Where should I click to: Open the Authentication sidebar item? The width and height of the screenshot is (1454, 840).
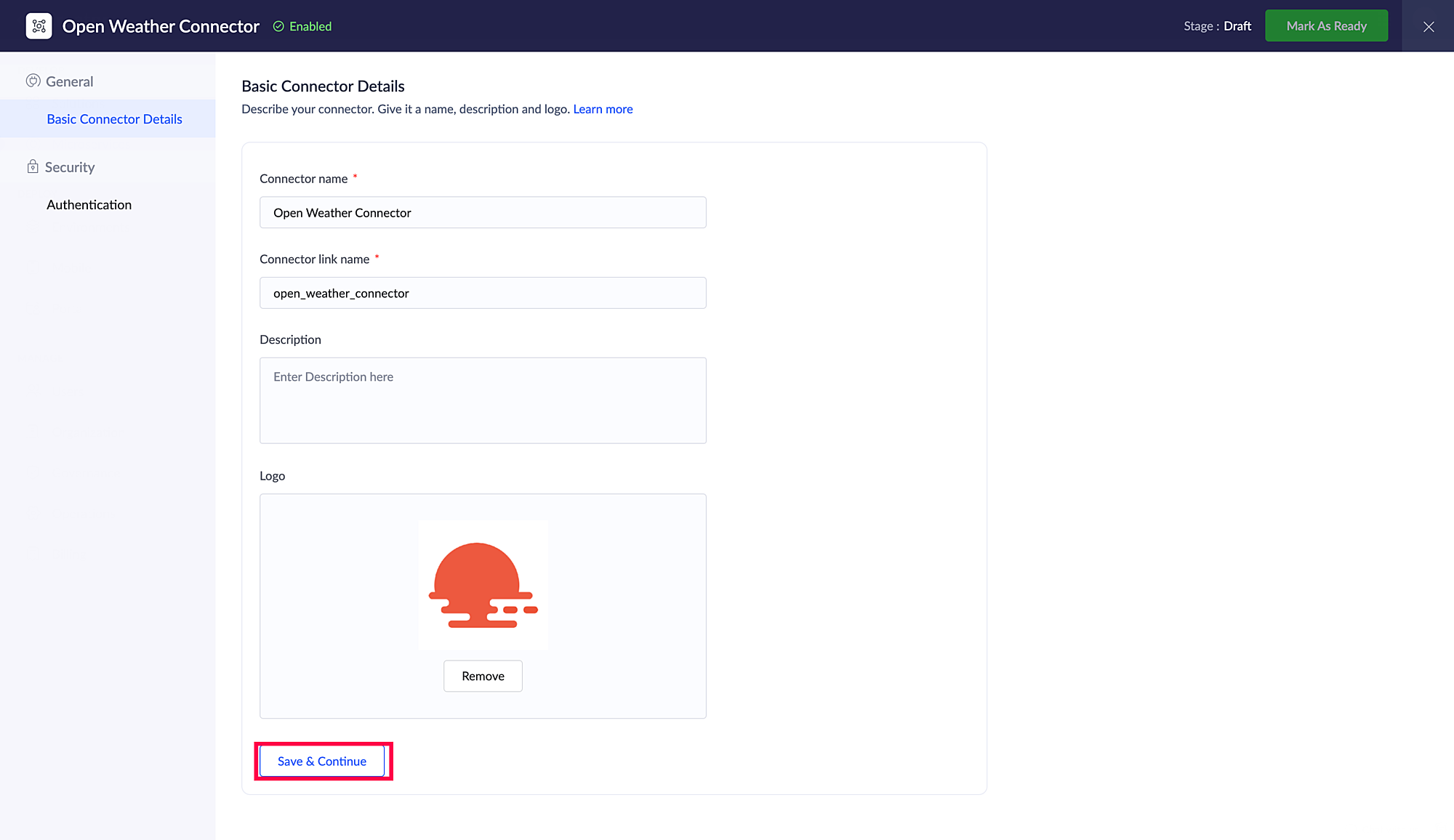pyautogui.click(x=89, y=205)
